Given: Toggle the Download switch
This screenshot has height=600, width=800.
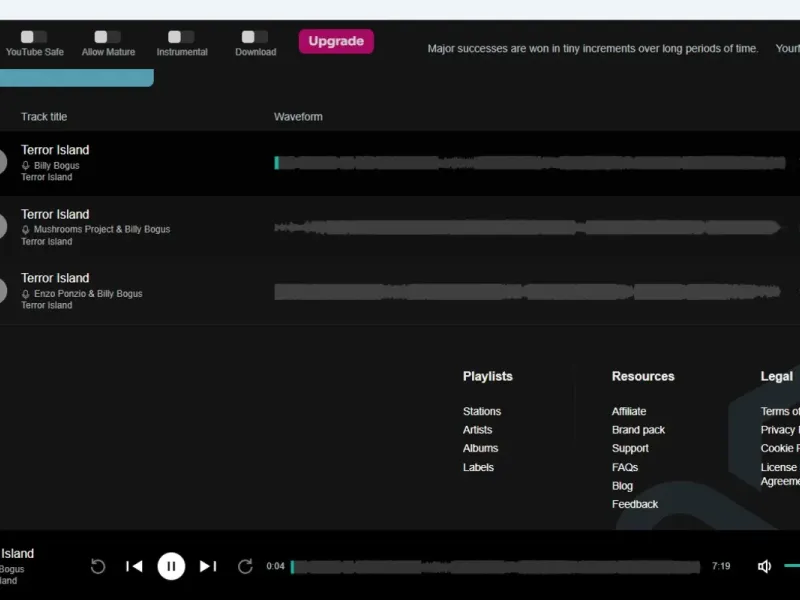Looking at the screenshot, I should (x=255, y=37).
